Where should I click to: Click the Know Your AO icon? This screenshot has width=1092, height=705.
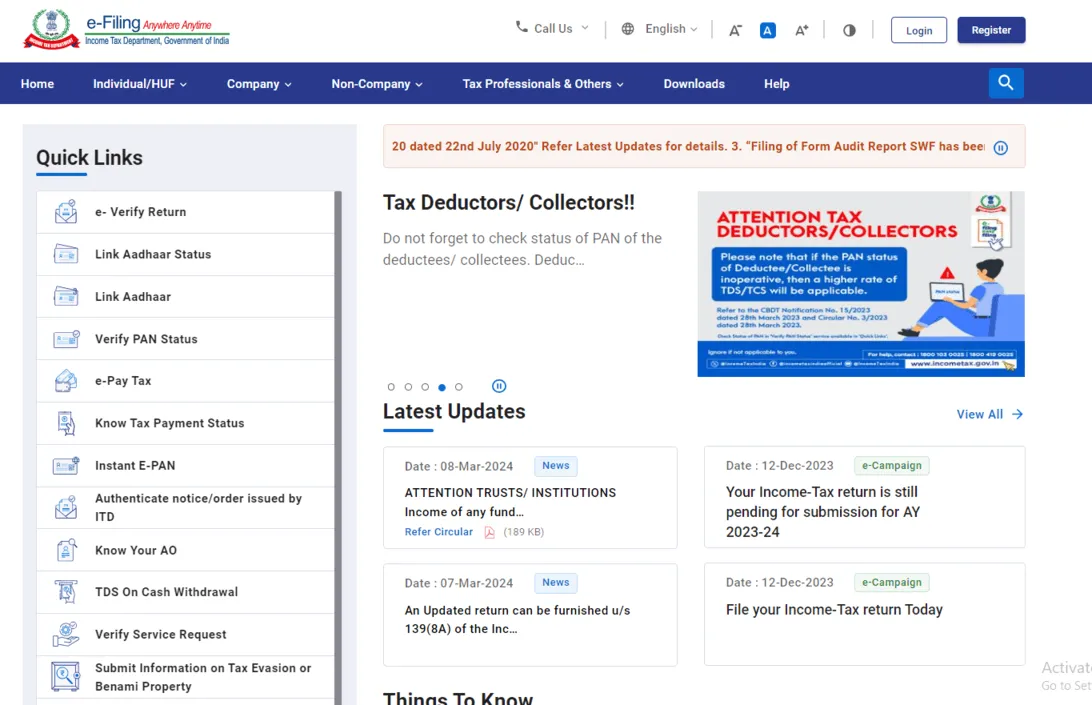tap(66, 550)
